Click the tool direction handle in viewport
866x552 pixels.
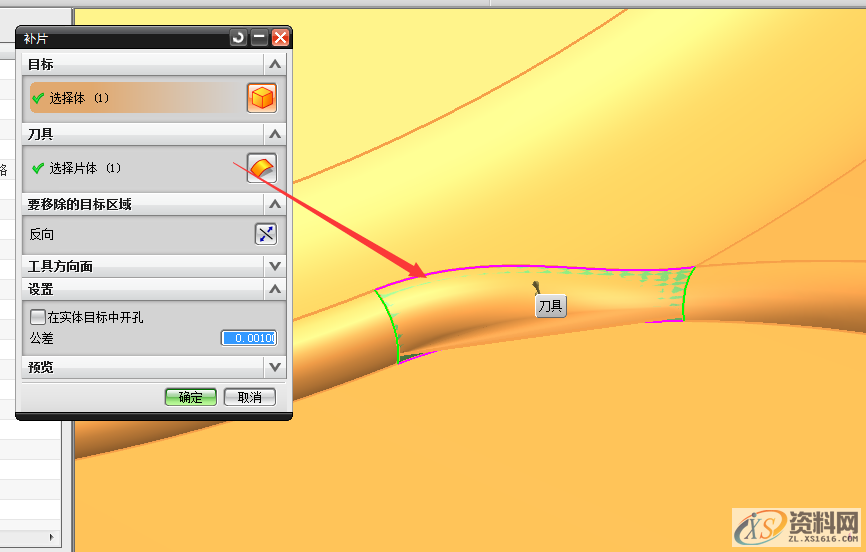point(537,286)
